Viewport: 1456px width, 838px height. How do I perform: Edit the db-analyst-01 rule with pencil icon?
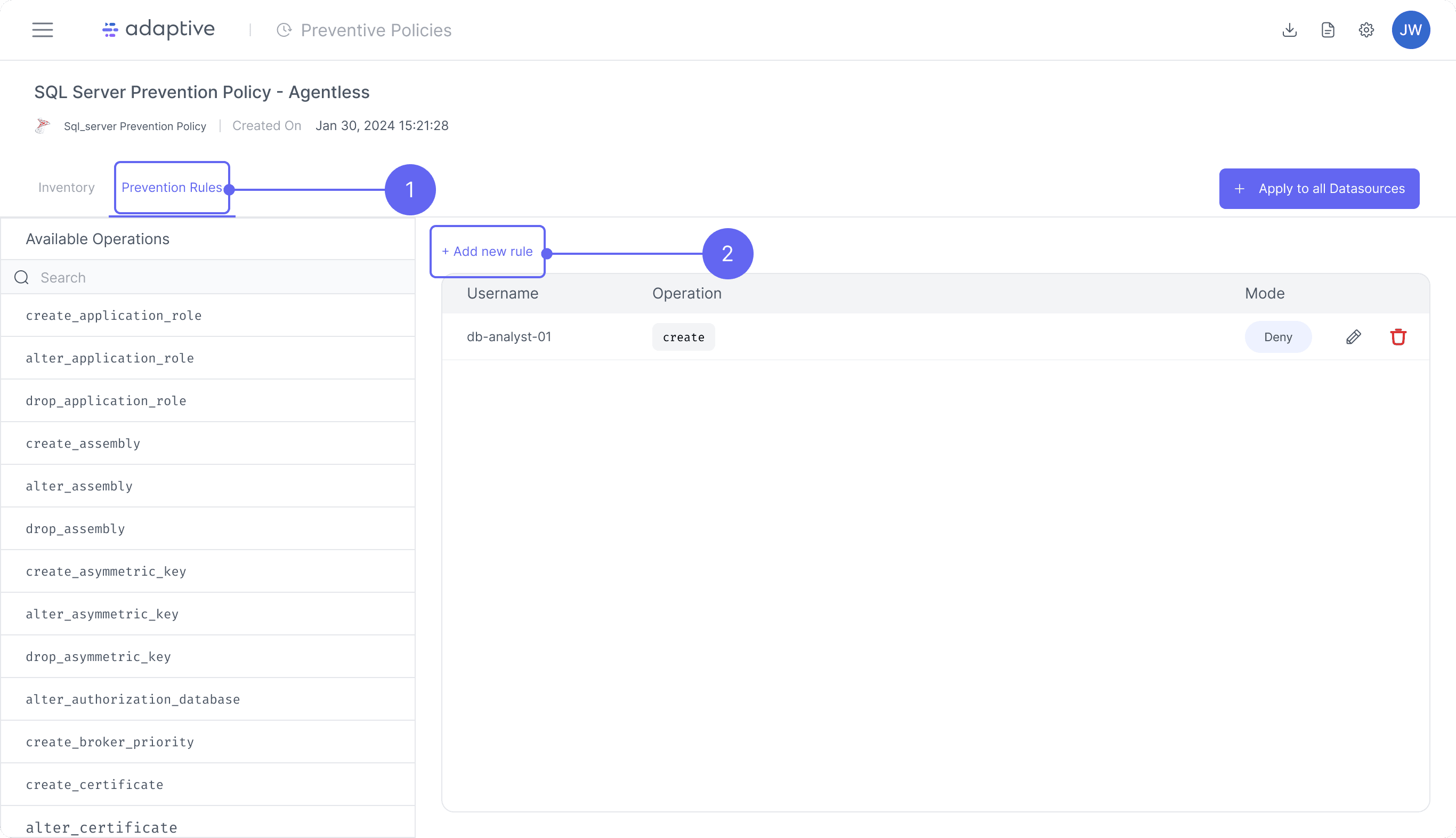click(x=1354, y=337)
